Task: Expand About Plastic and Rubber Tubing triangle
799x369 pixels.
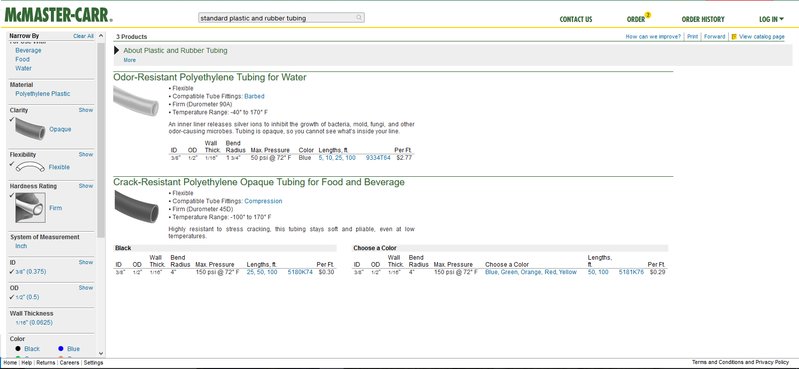Action: tap(117, 50)
